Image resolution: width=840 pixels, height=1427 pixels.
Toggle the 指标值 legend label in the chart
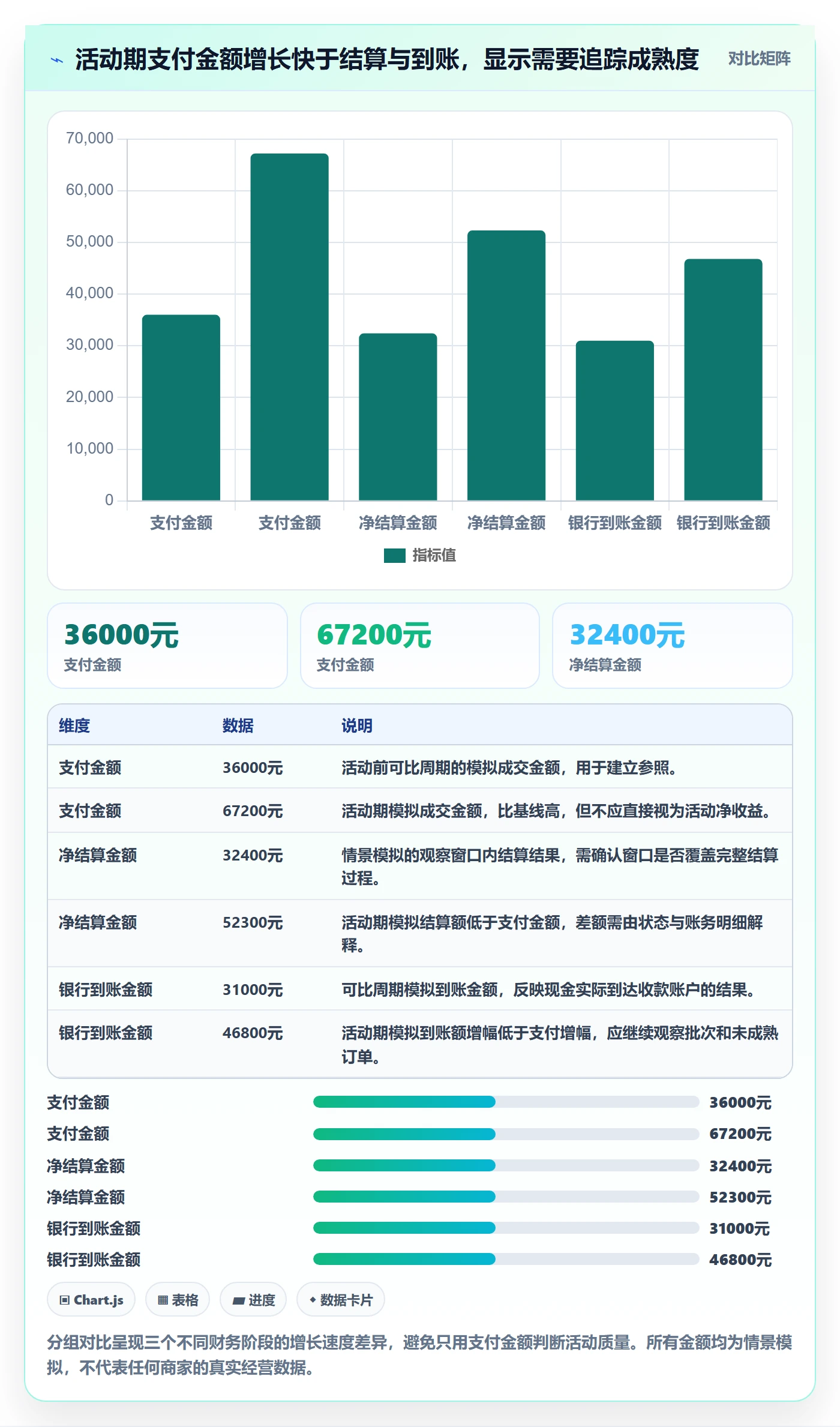click(434, 555)
